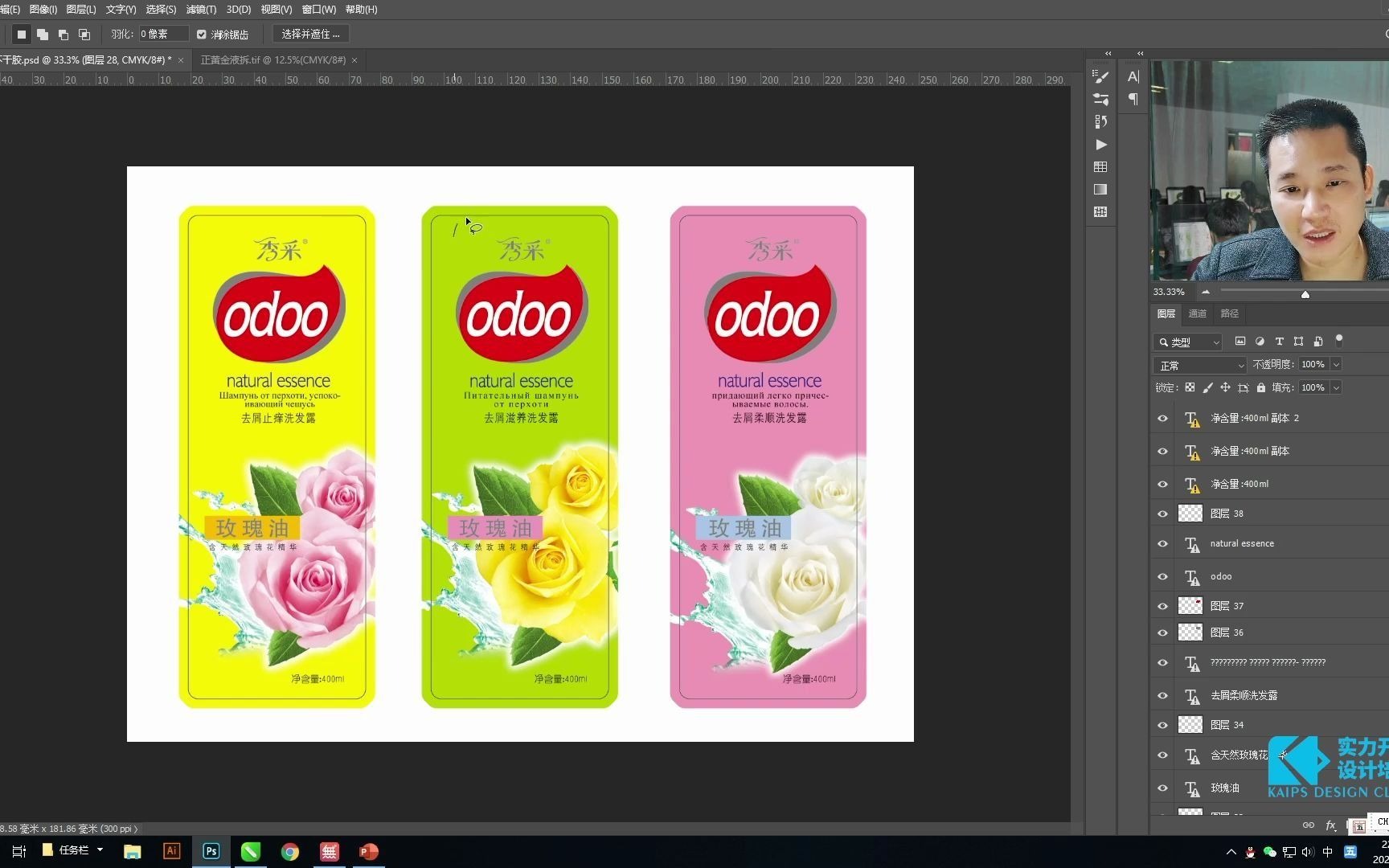Close the 正黄金液拆.tif document tab
This screenshot has height=868, width=1389.
tap(354, 60)
